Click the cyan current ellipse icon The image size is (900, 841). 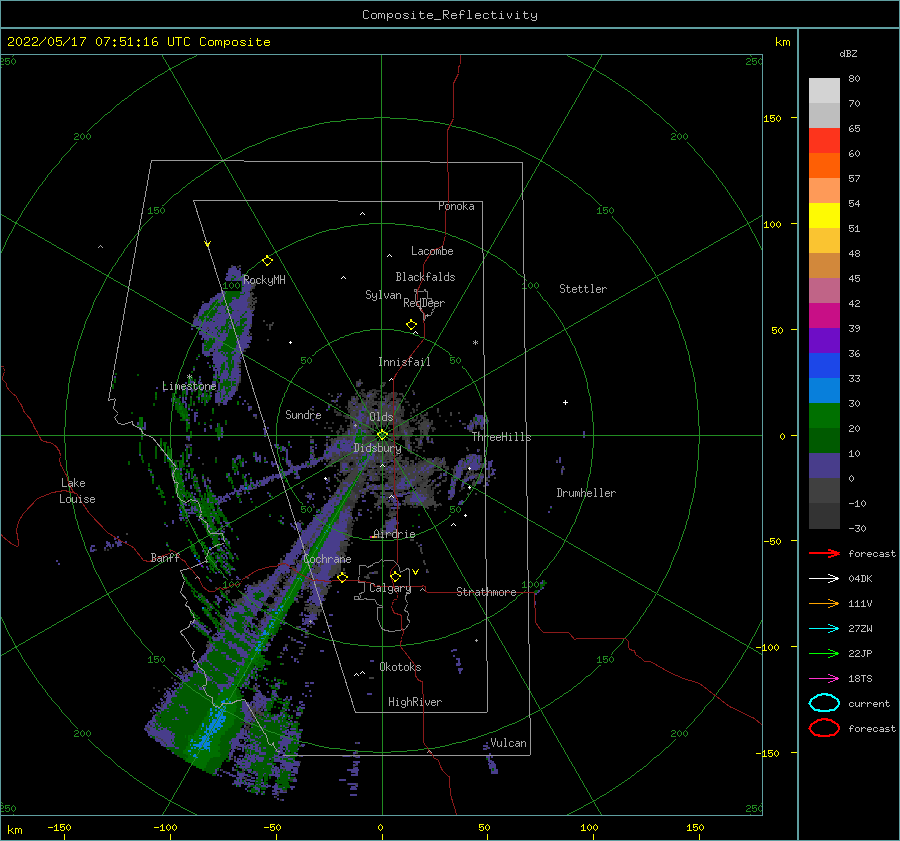[824, 703]
